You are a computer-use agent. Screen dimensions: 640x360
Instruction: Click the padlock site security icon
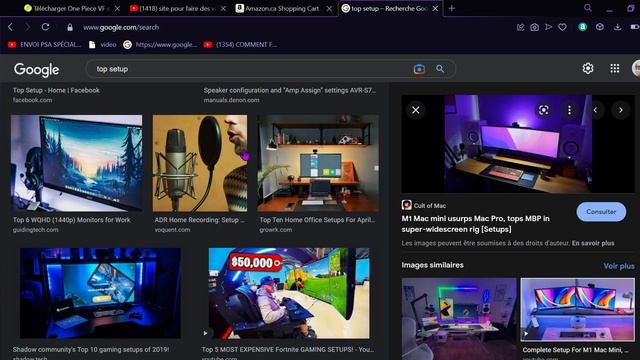coord(70,27)
